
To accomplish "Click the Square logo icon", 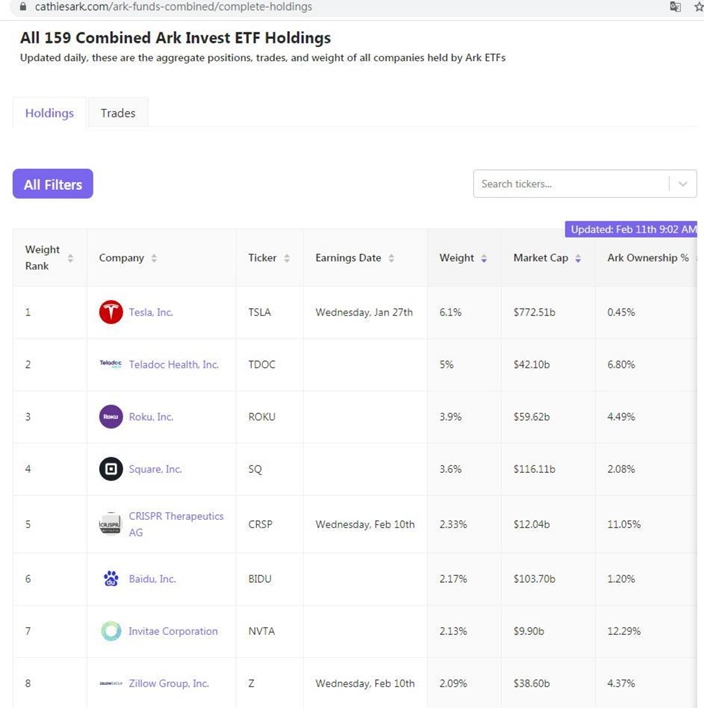I will [x=111, y=469].
